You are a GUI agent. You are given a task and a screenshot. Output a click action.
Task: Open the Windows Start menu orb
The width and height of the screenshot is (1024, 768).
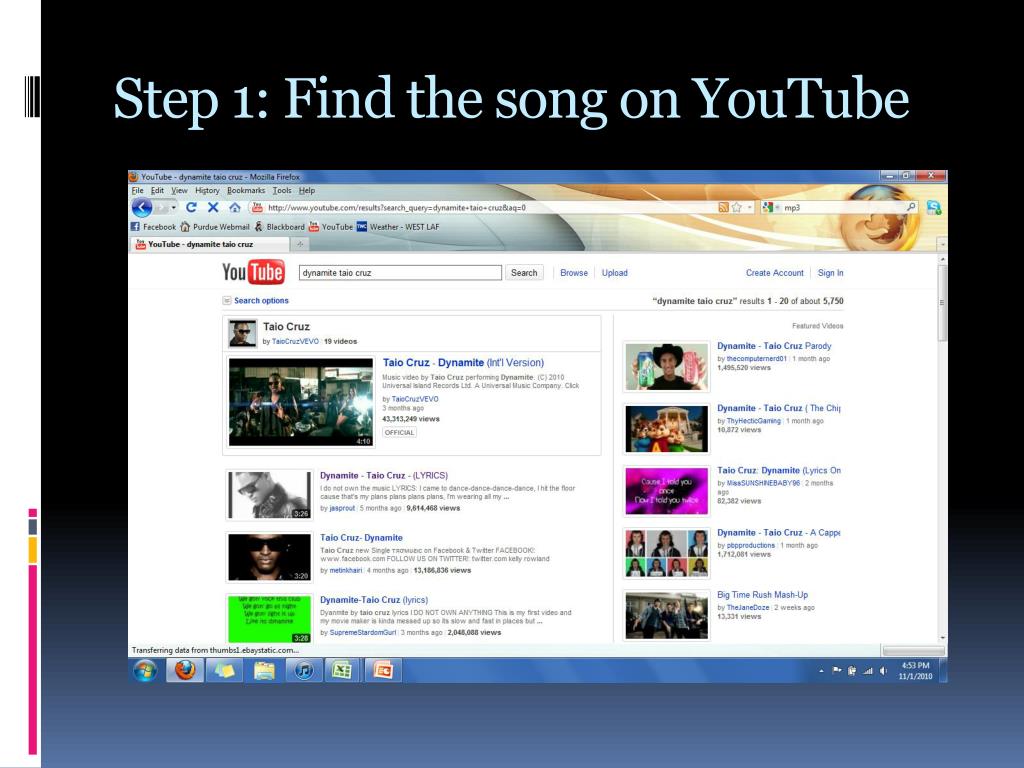tap(144, 670)
